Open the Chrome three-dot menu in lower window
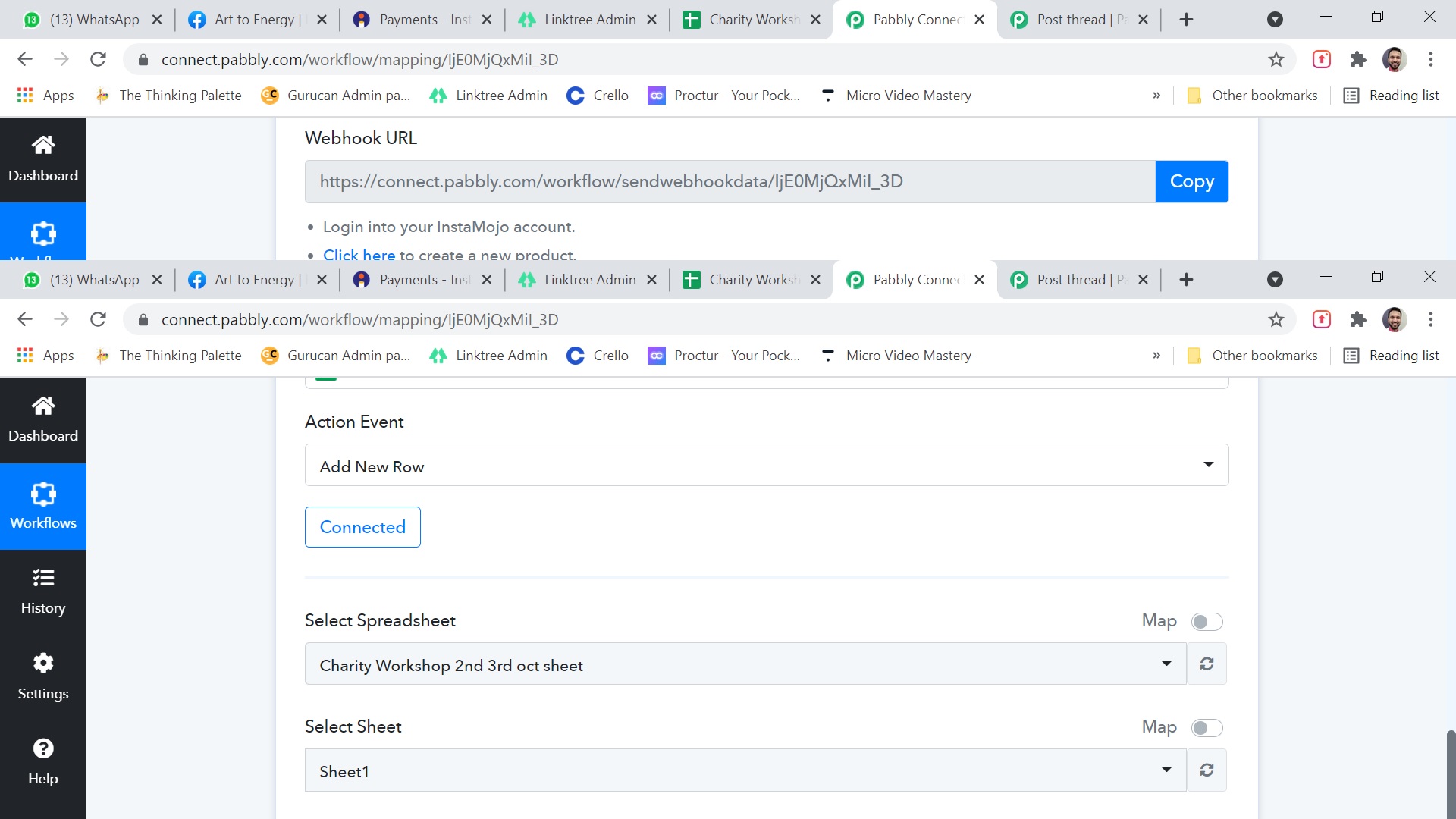 click(1431, 319)
